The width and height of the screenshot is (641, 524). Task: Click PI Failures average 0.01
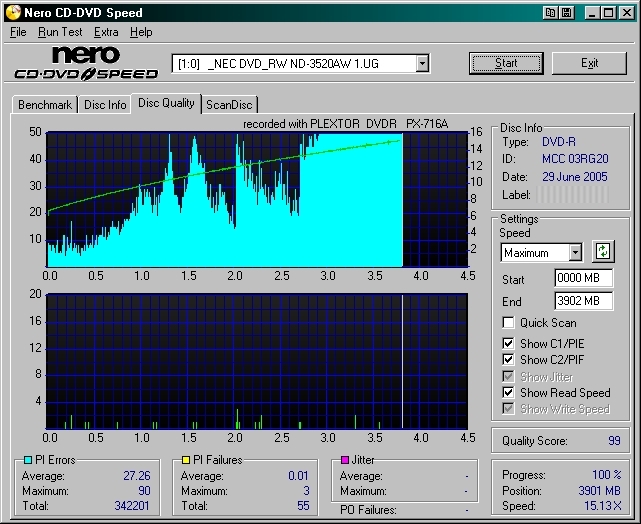tap(298, 476)
